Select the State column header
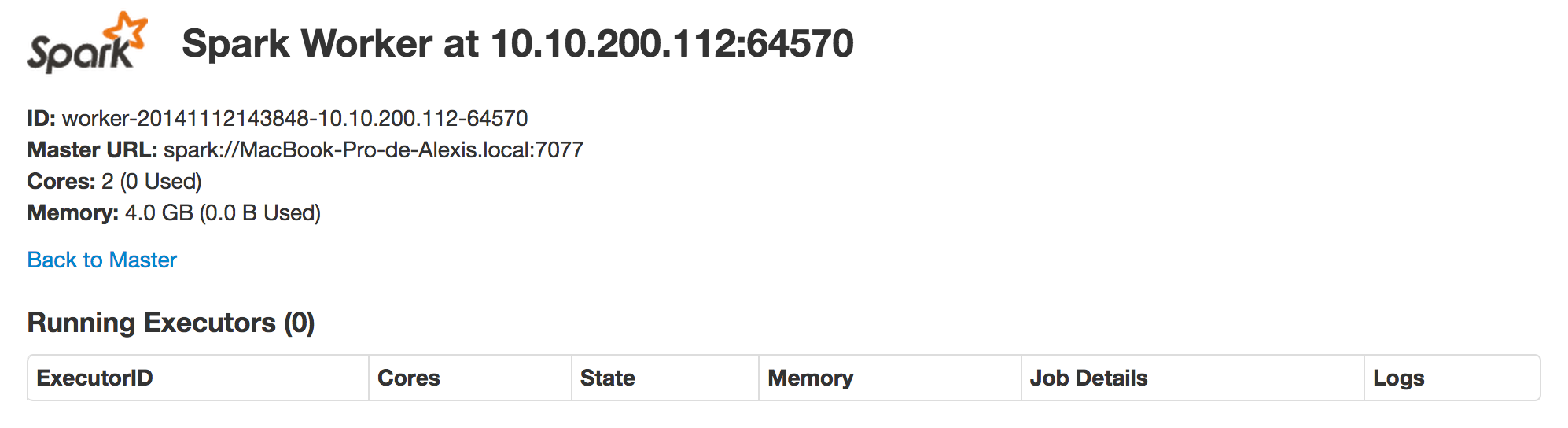1568x428 pixels. click(607, 378)
